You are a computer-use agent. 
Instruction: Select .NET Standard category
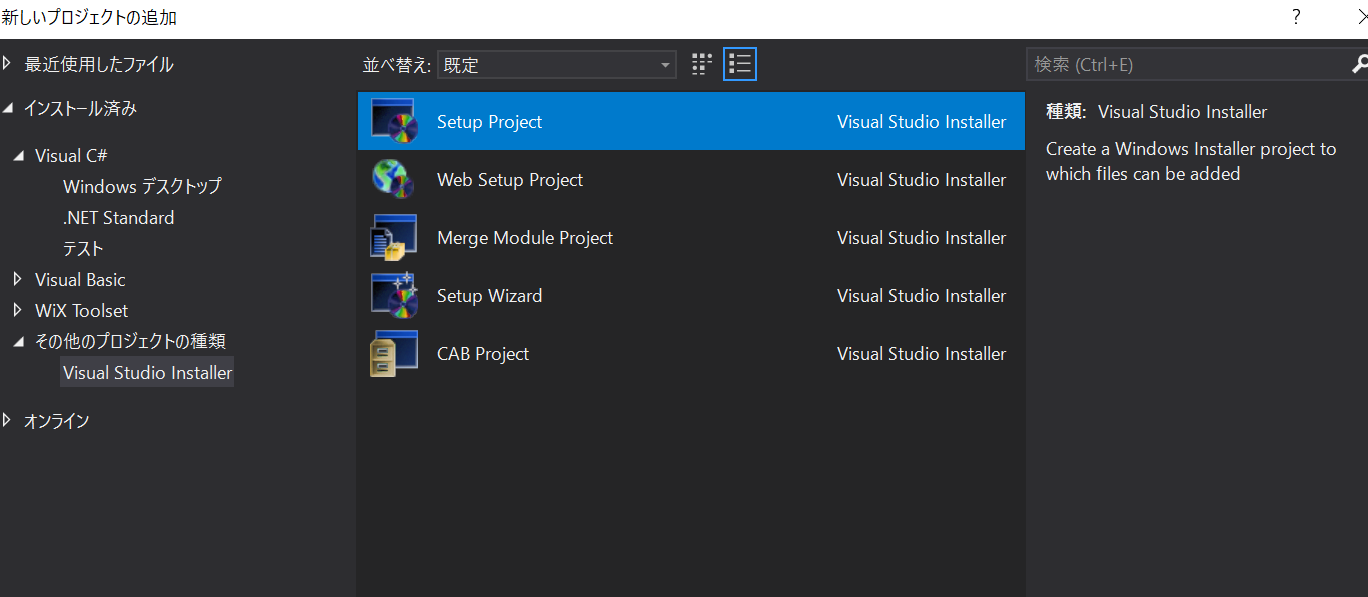coord(118,217)
